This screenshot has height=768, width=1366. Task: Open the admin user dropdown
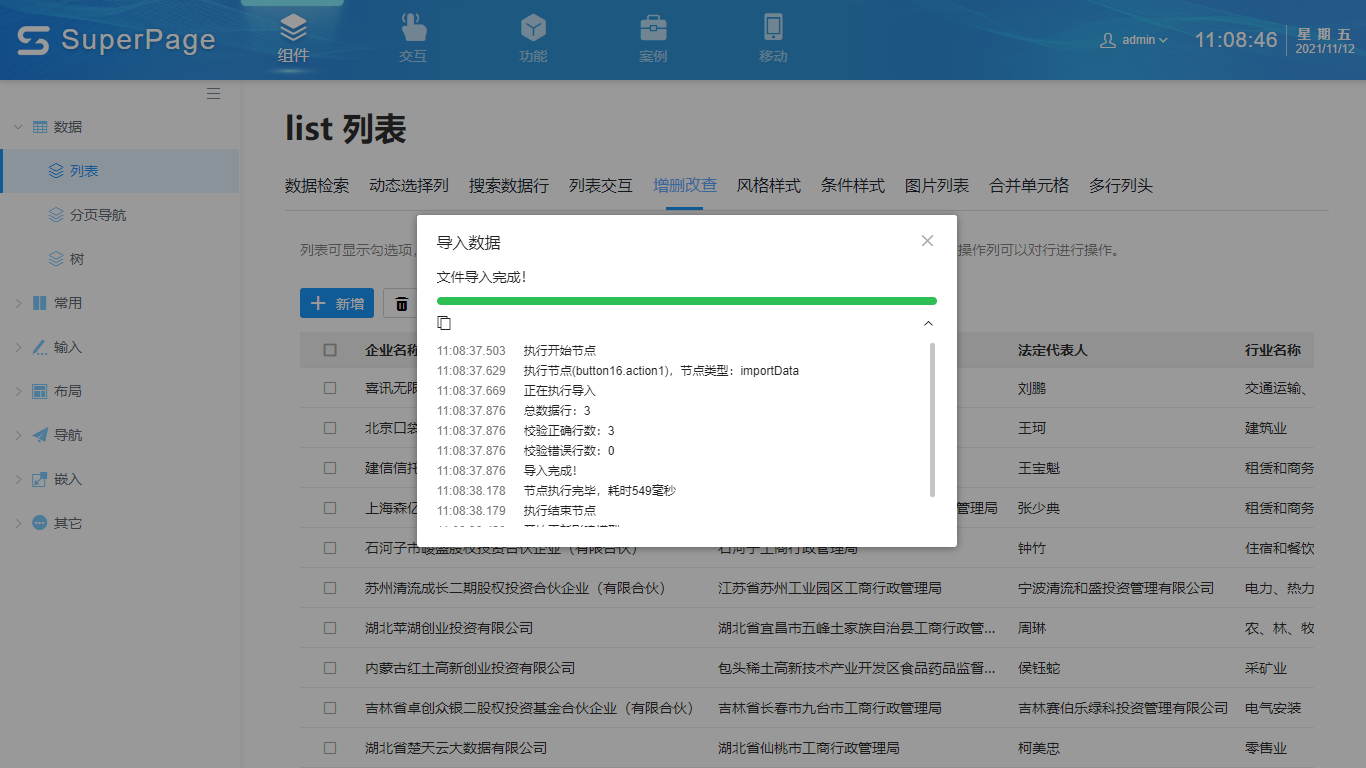point(1134,40)
